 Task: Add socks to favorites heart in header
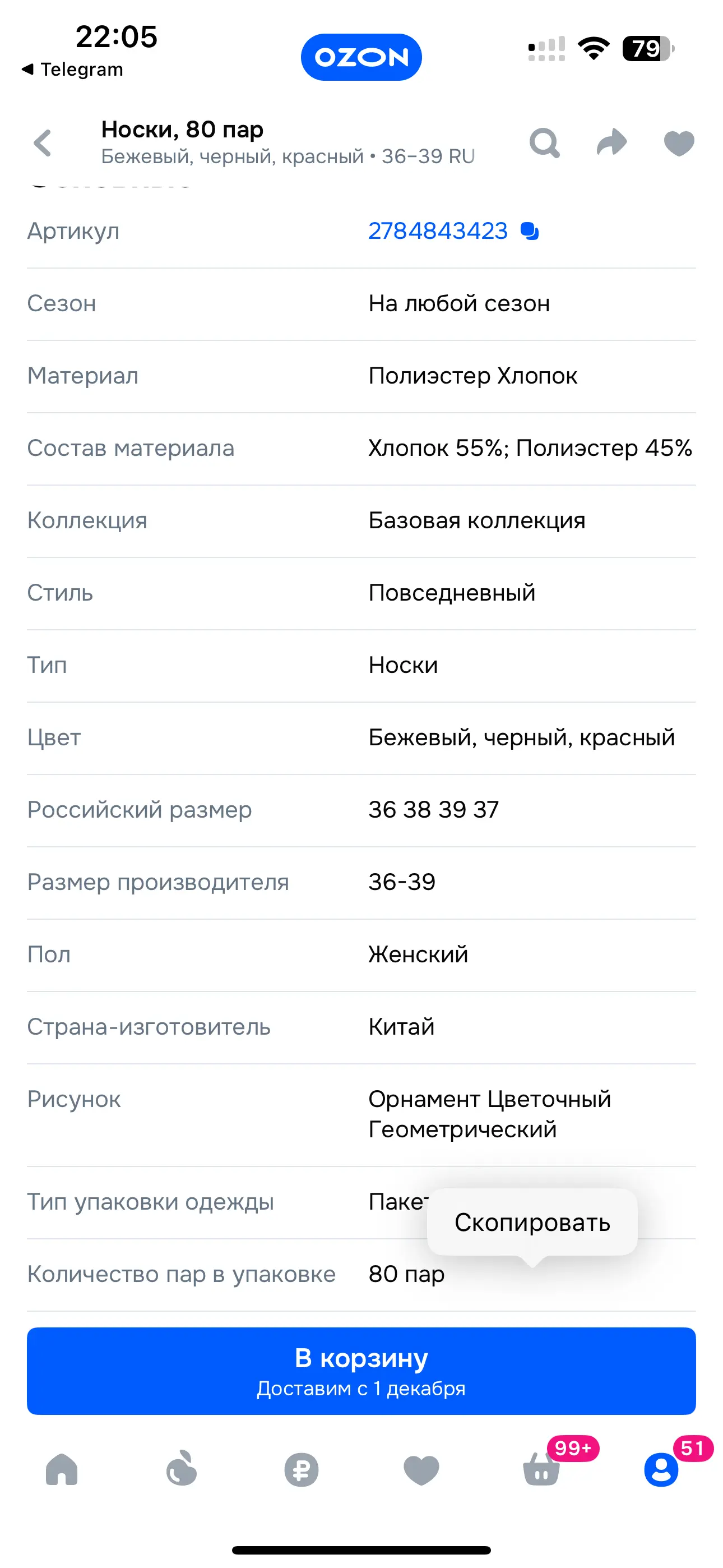point(679,144)
